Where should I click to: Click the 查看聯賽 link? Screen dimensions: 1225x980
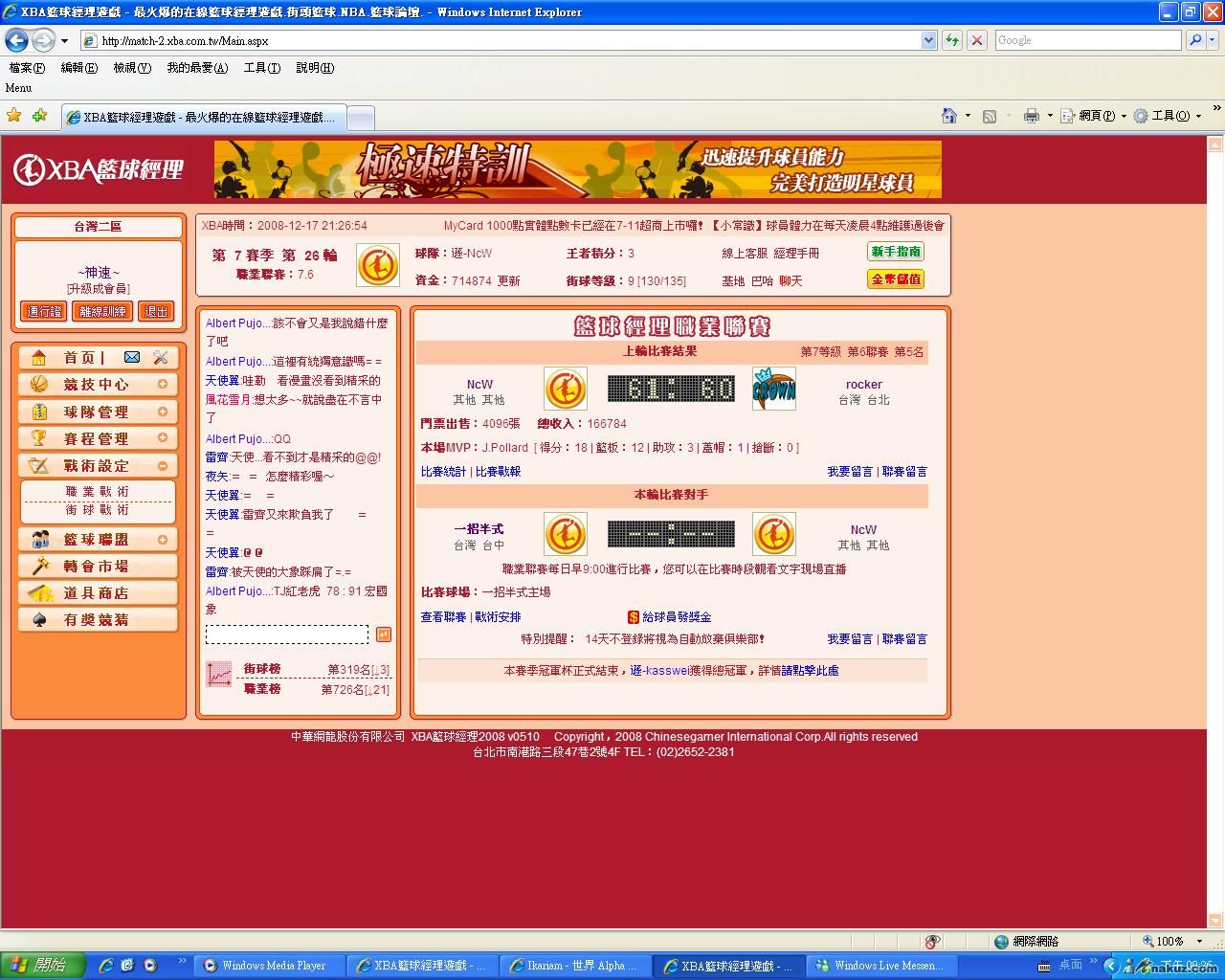(443, 617)
